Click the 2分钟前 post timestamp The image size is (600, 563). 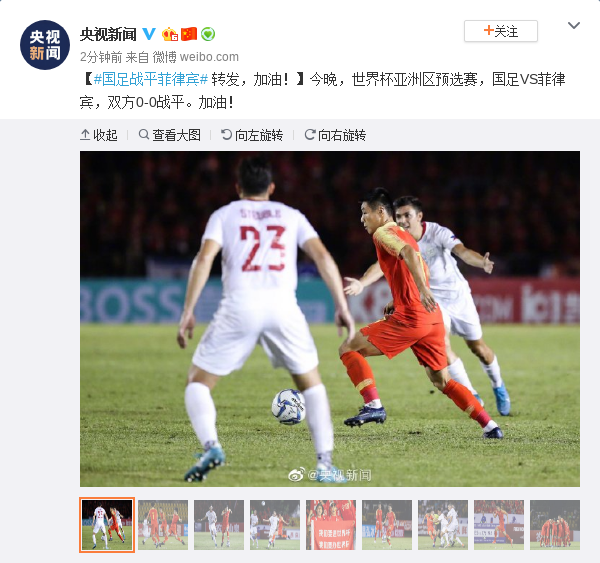[x=101, y=57]
